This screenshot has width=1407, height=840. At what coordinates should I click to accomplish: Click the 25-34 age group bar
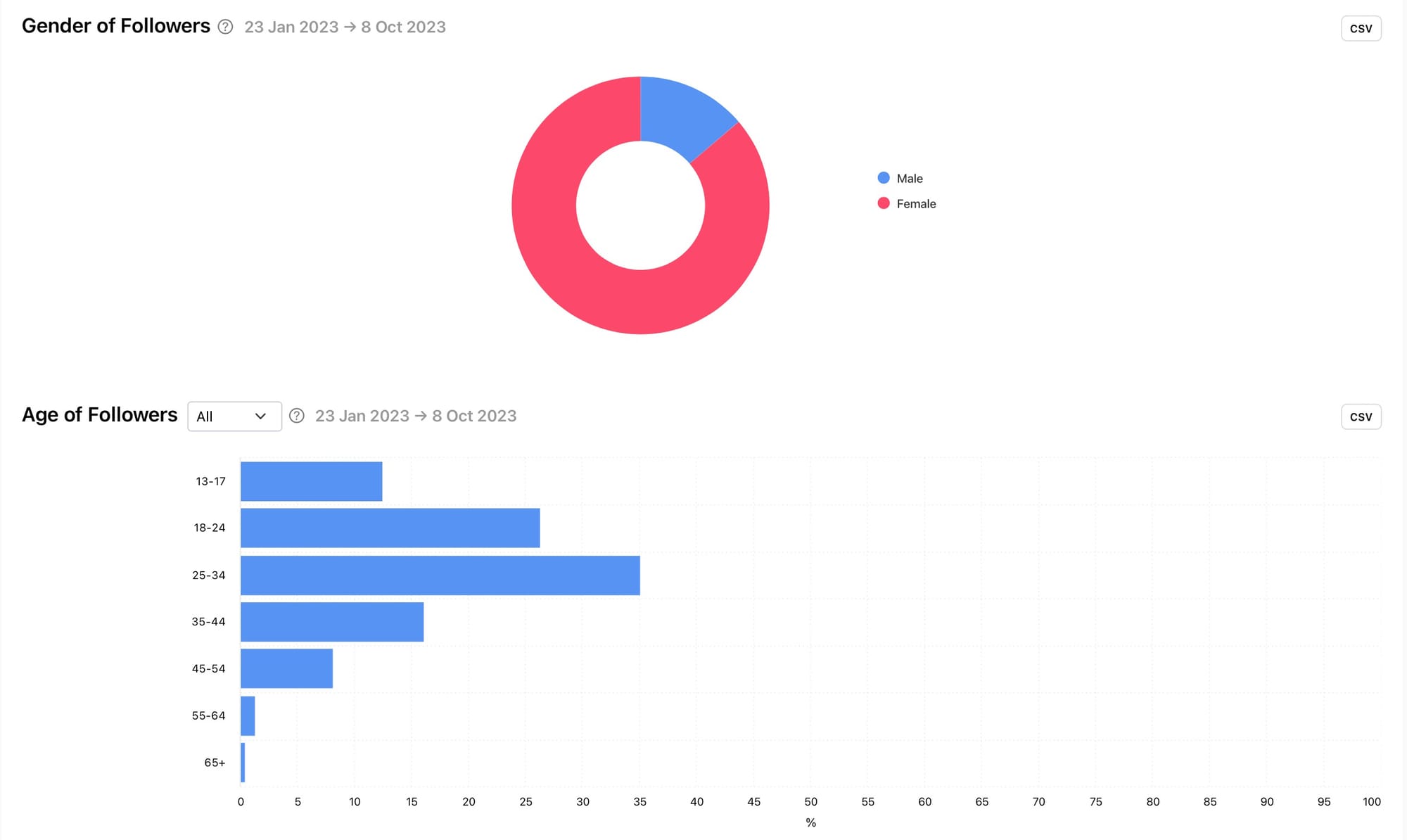(440, 574)
